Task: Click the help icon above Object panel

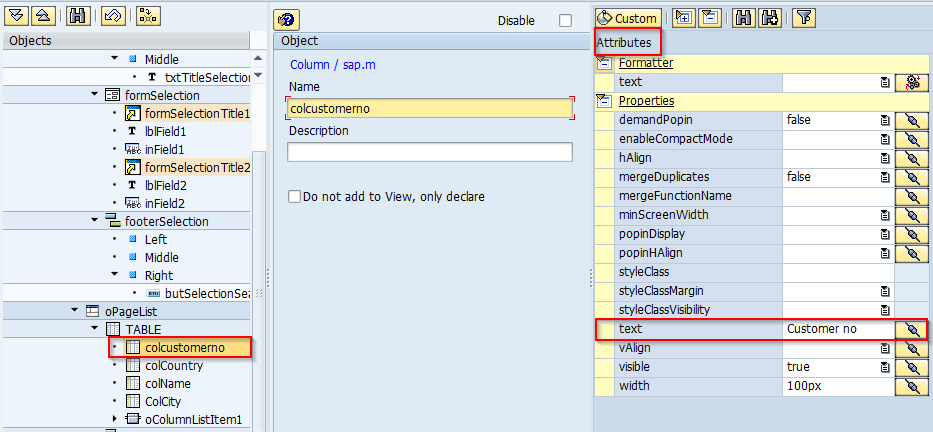Action: 286,19
